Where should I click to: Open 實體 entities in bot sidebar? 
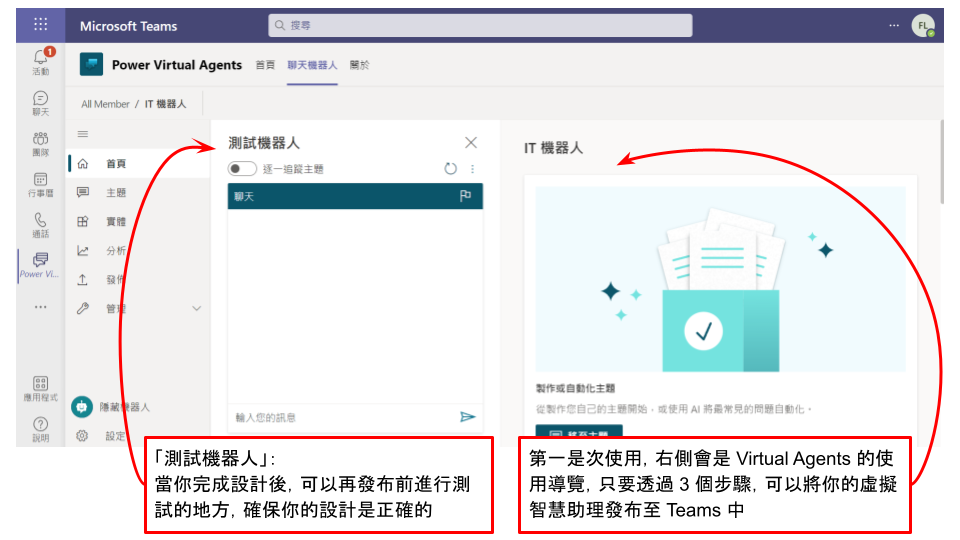click(x=116, y=221)
